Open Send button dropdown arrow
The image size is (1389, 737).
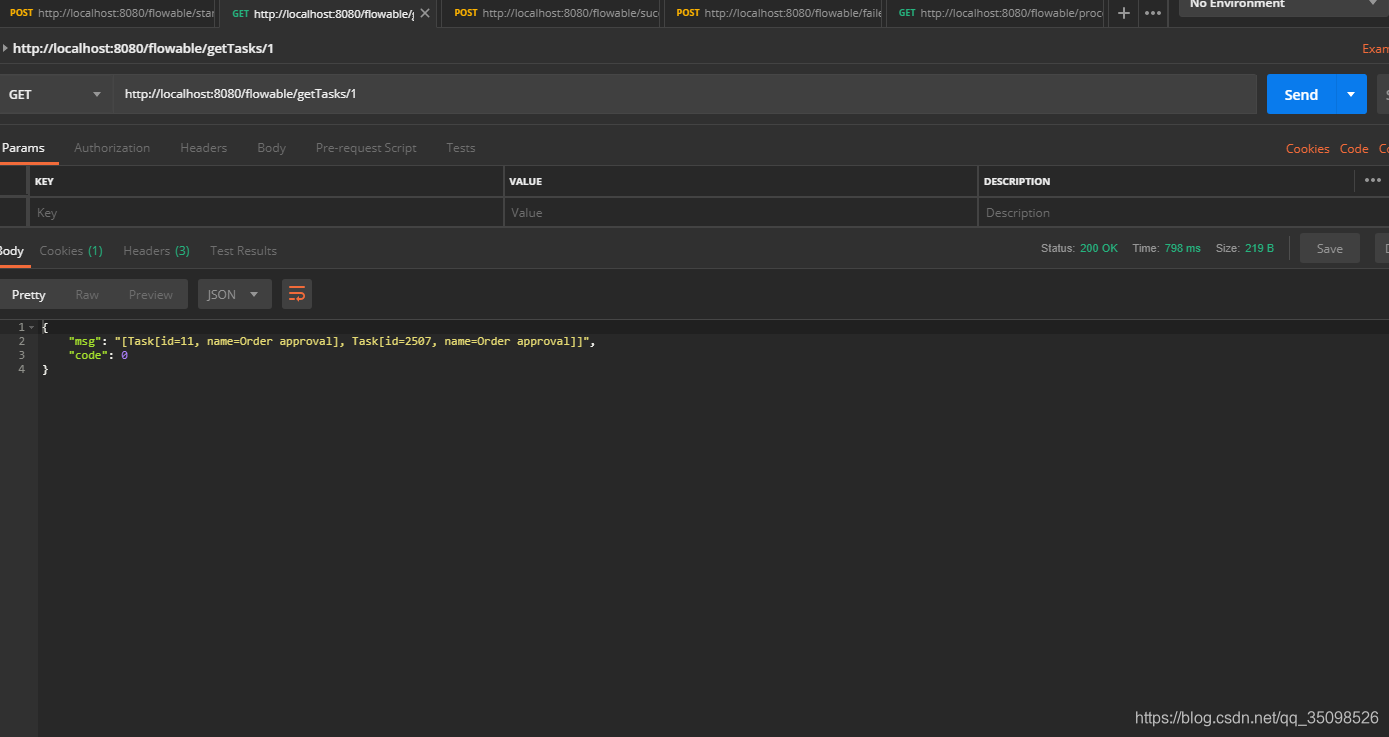[x=1351, y=94]
